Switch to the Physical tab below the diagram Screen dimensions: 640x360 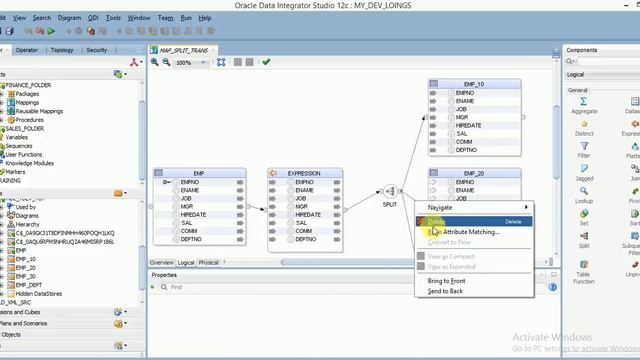click(x=209, y=262)
